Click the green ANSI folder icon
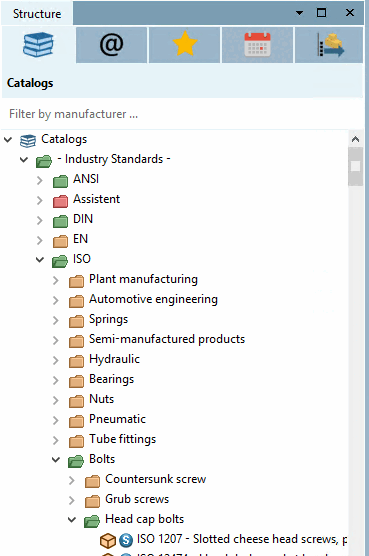Screen dimensions: 369x556 [60, 181]
